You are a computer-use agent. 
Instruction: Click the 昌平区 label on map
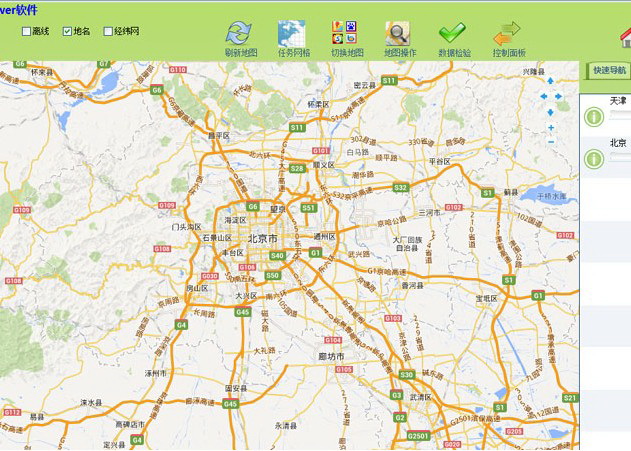219,136
